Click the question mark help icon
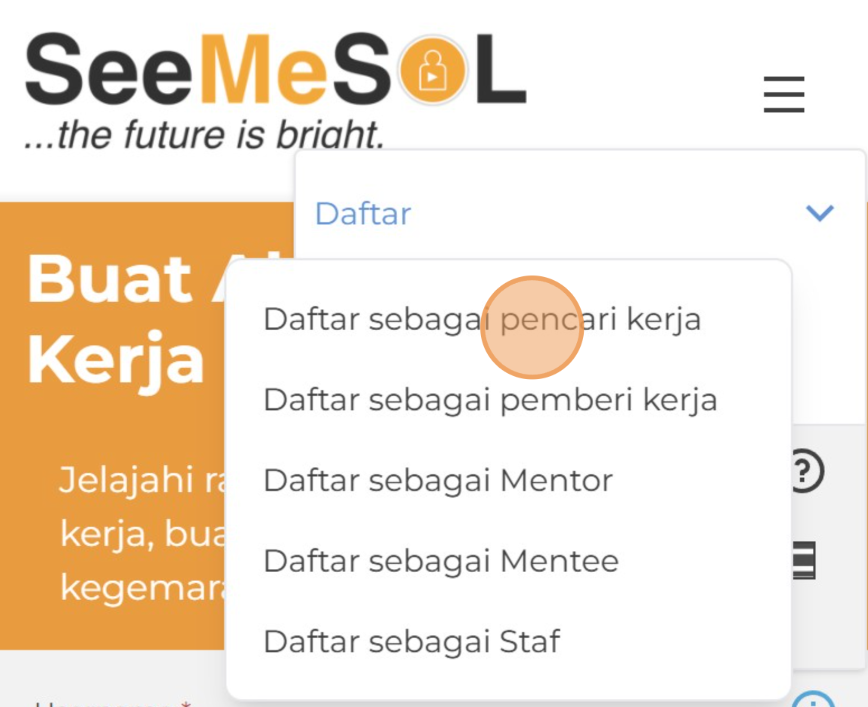 pyautogui.click(x=804, y=471)
